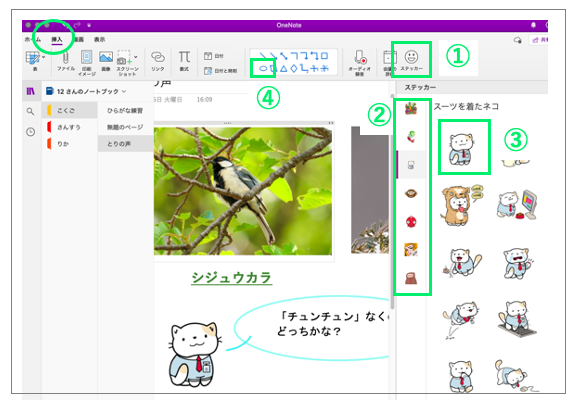Choose the red bug sticker category

[411, 222]
